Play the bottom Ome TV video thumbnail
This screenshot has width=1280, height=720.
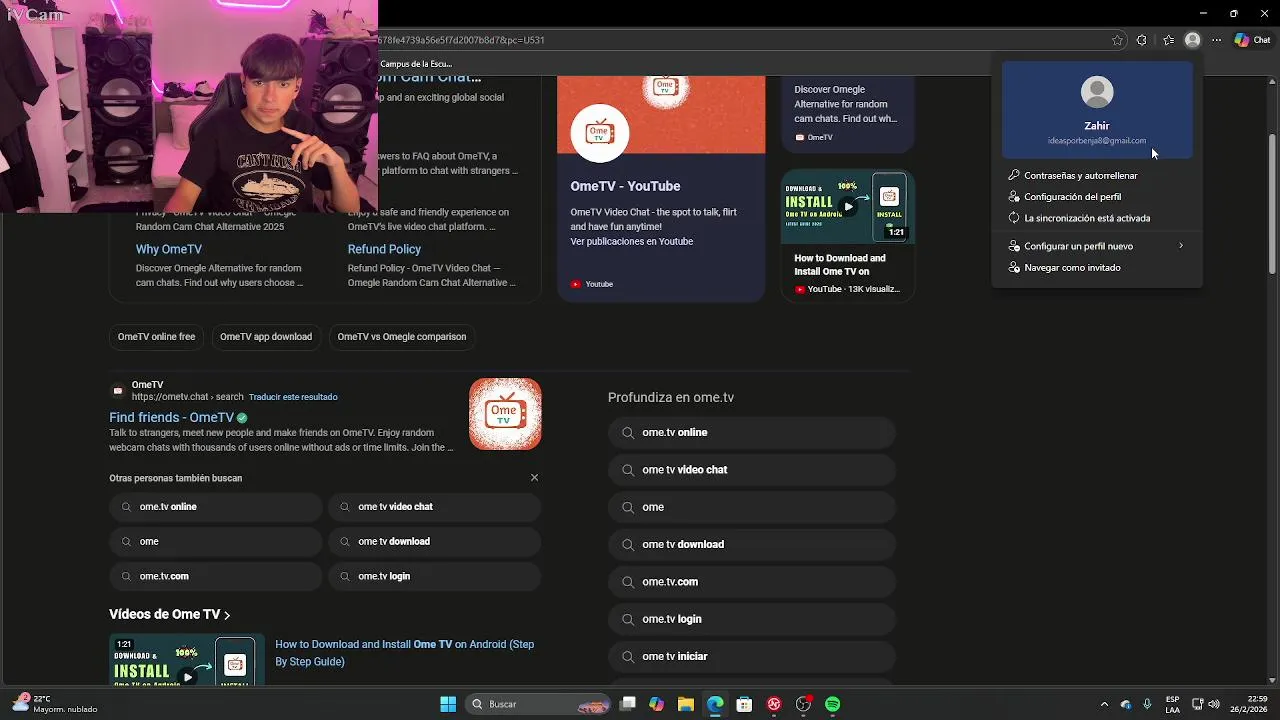(187, 660)
